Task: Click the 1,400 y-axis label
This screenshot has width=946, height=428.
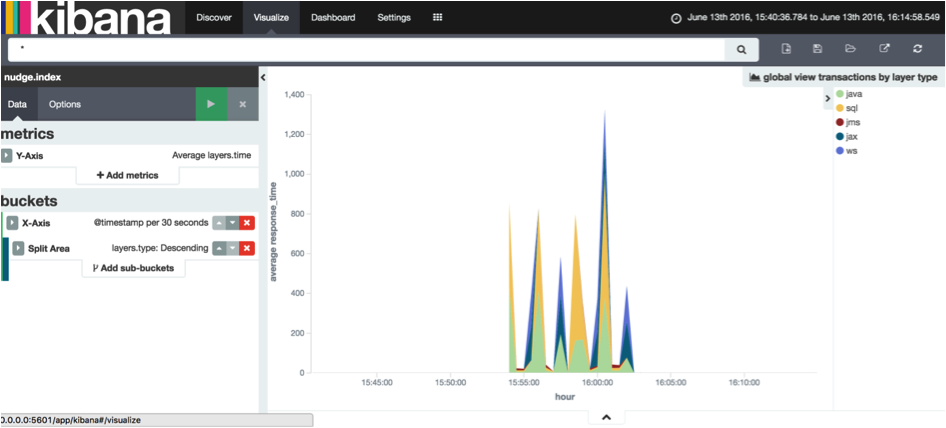Action: point(293,95)
